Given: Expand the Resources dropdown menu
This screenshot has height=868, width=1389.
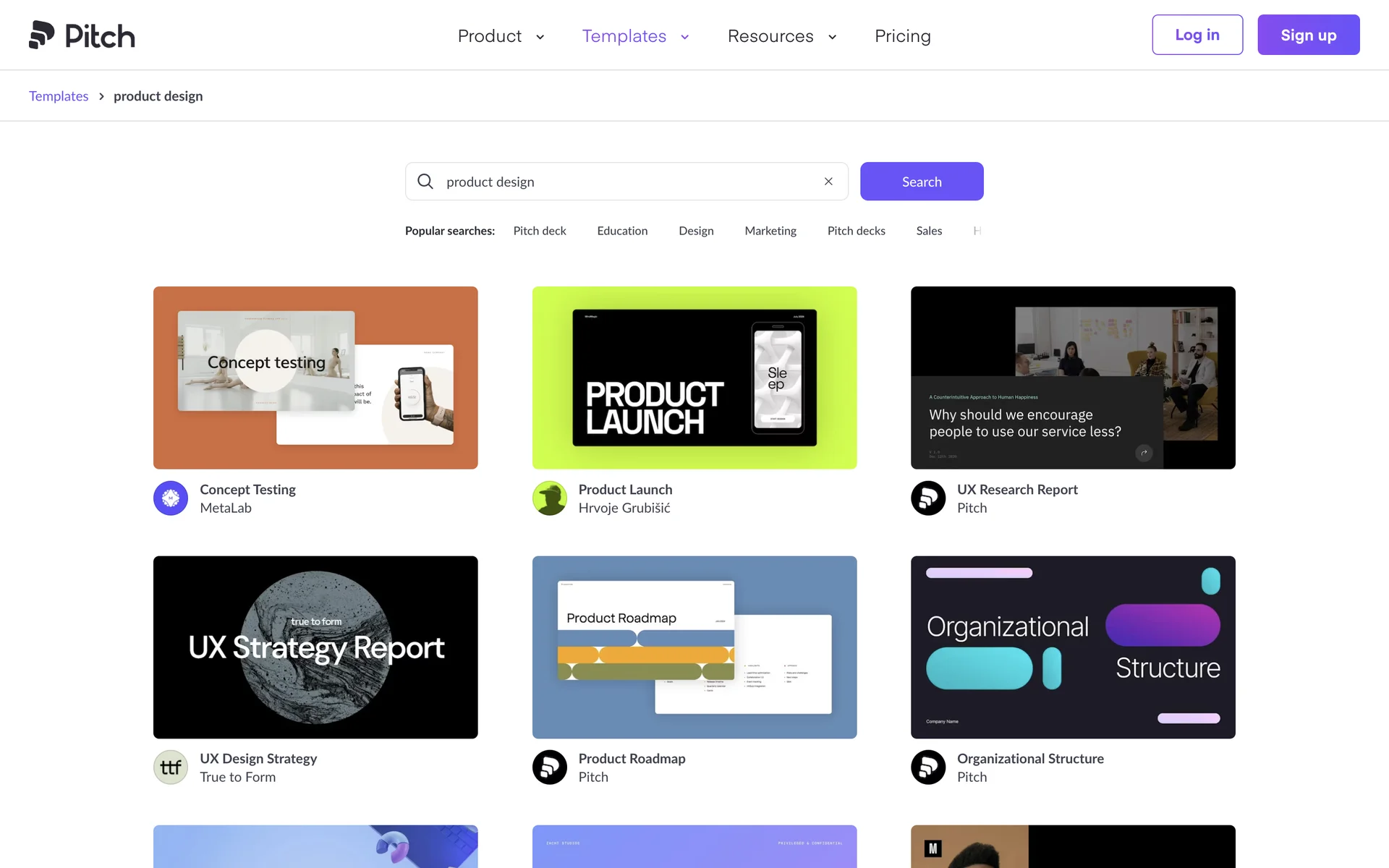Looking at the screenshot, I should [781, 36].
